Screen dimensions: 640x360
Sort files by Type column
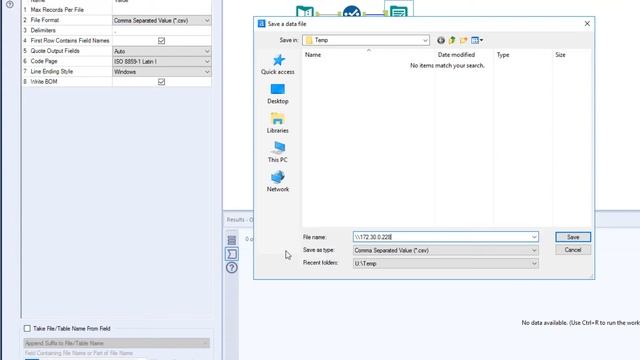[503, 55]
